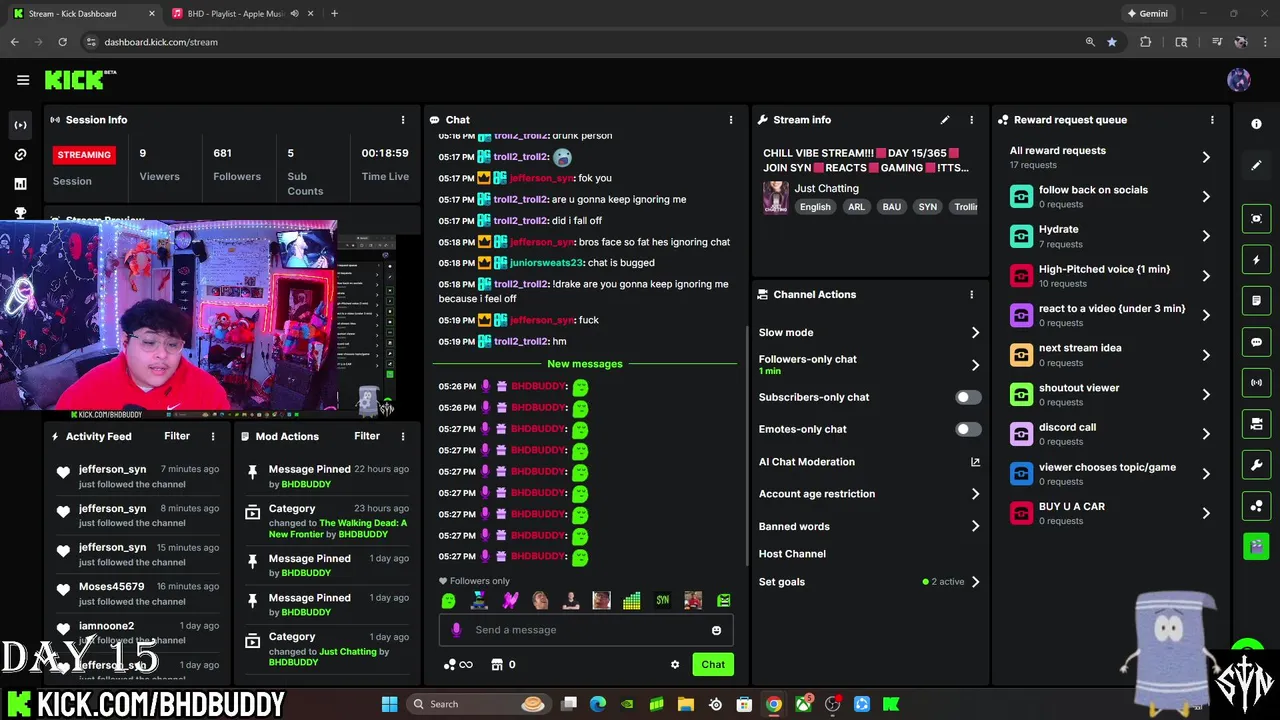Expand Slow mode settings
1280x720 pixels.
click(975, 333)
